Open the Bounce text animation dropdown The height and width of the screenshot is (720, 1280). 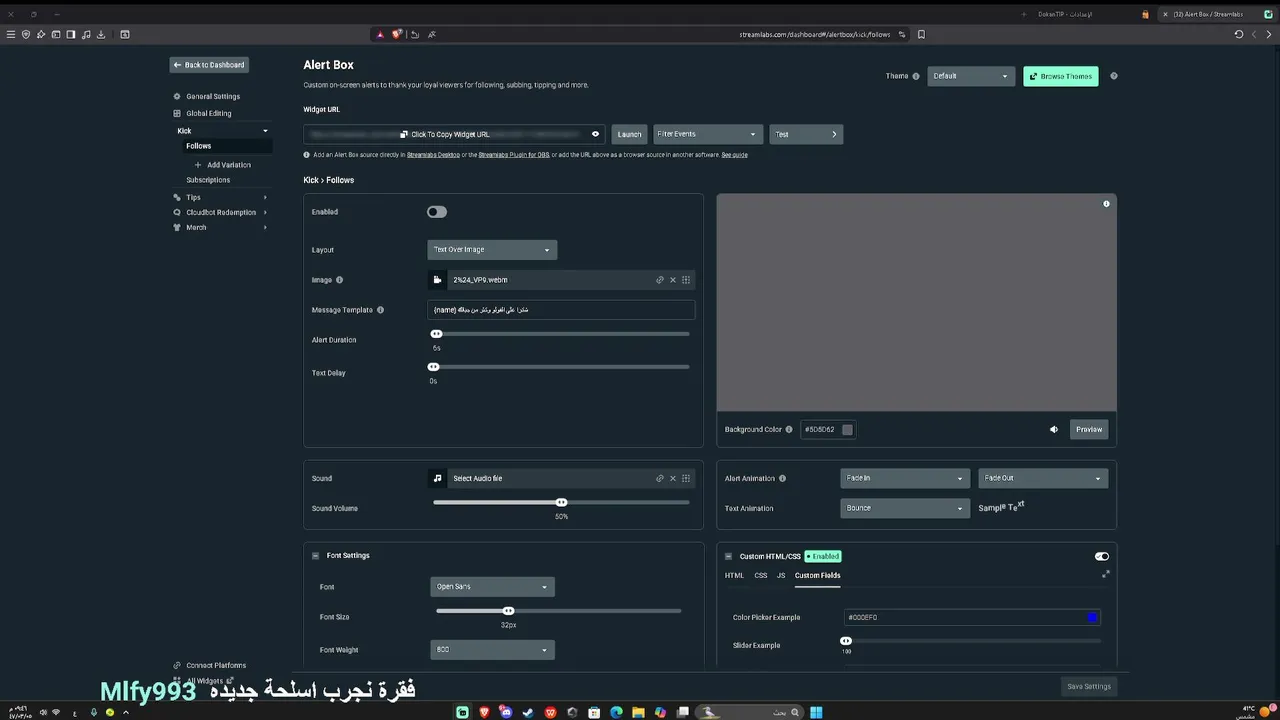905,508
